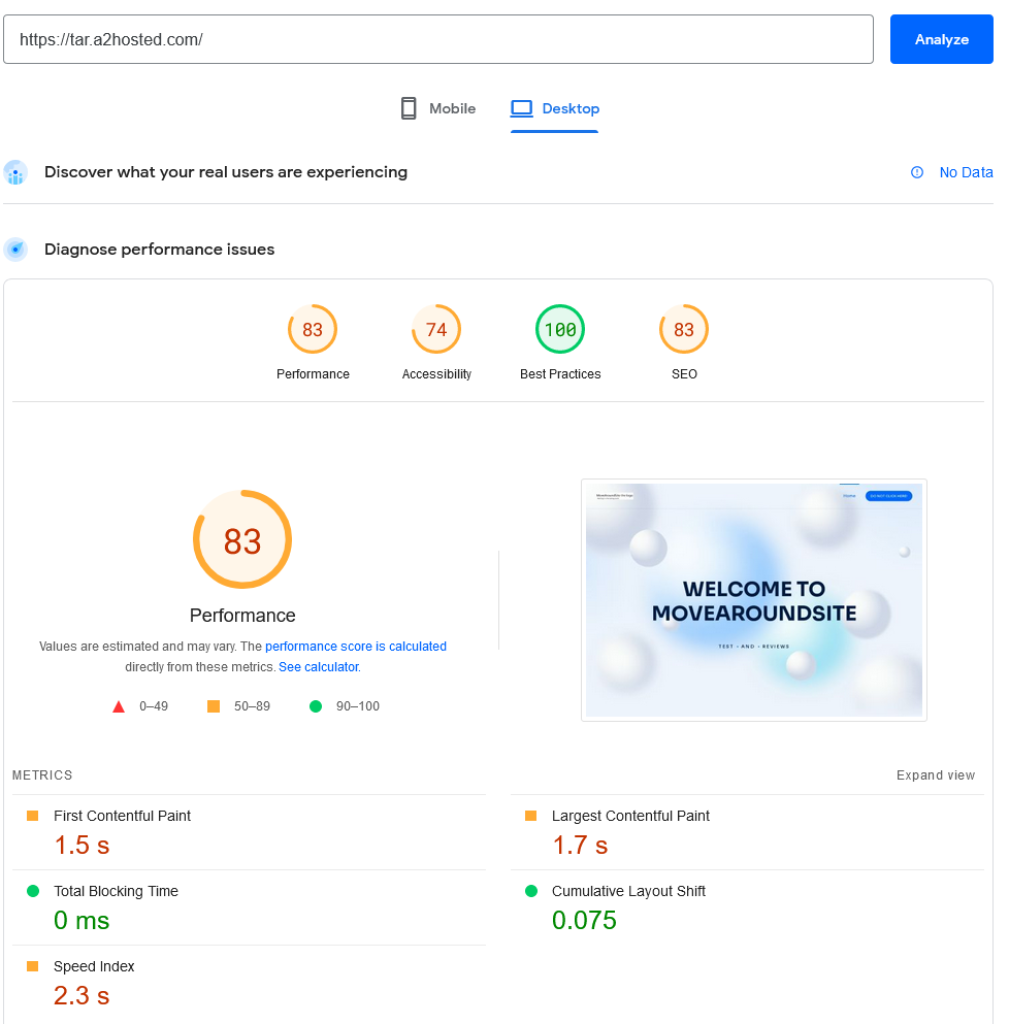Focus the URL input field
This screenshot has width=1009, height=1024.
438,39
